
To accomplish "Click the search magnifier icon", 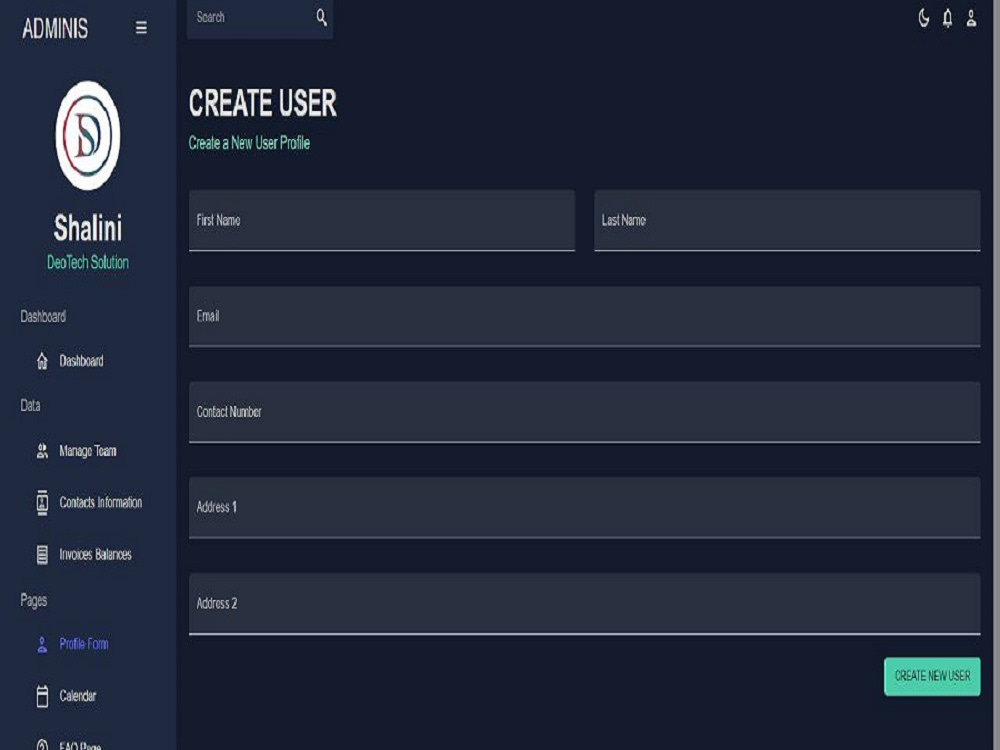I will (x=320, y=17).
